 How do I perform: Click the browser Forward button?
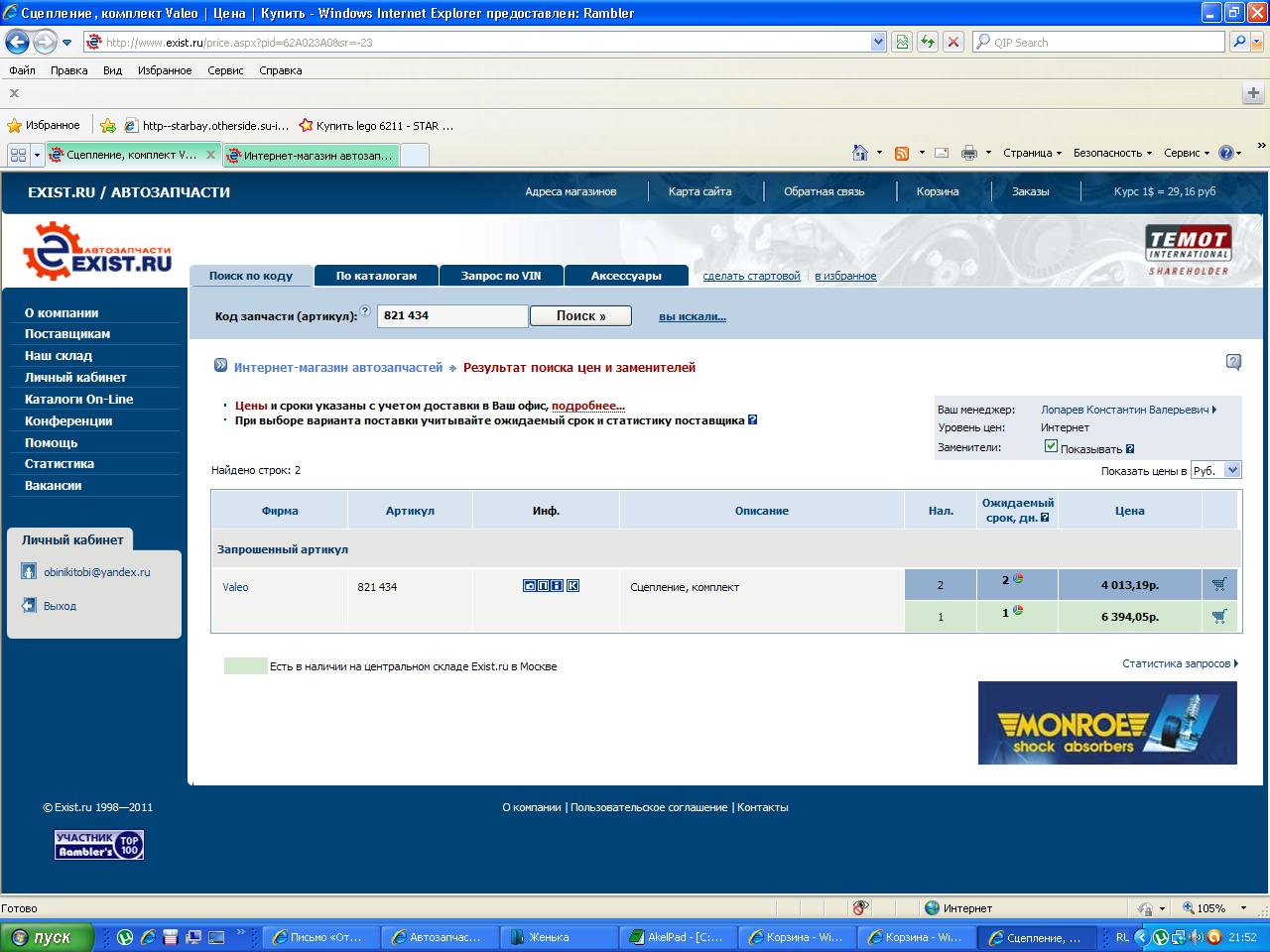[45, 42]
